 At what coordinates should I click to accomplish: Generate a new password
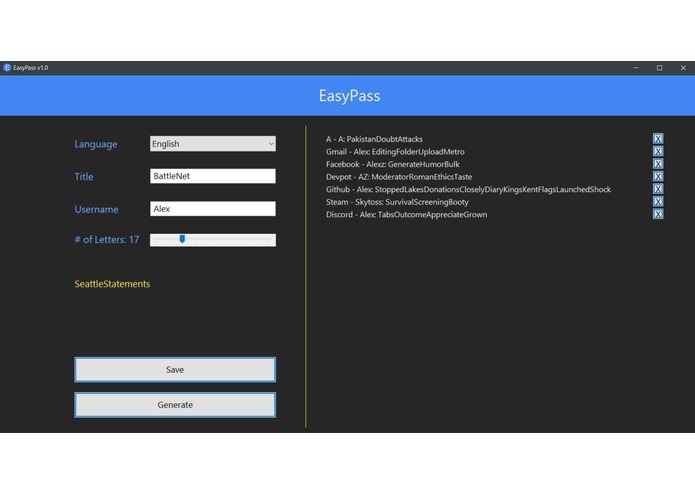[175, 405]
